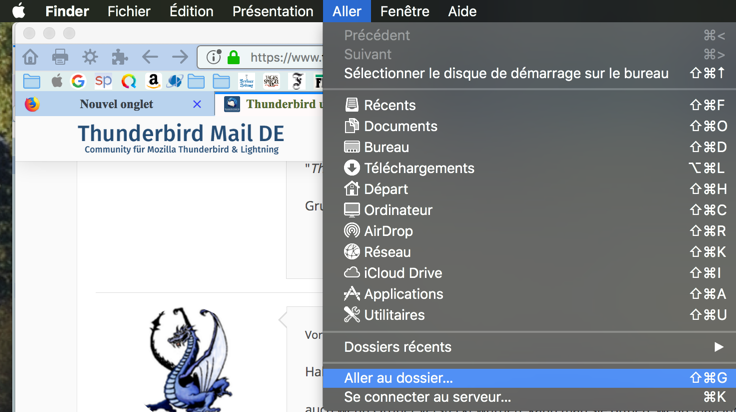Go forward with the right arrow in Firefox

180,57
